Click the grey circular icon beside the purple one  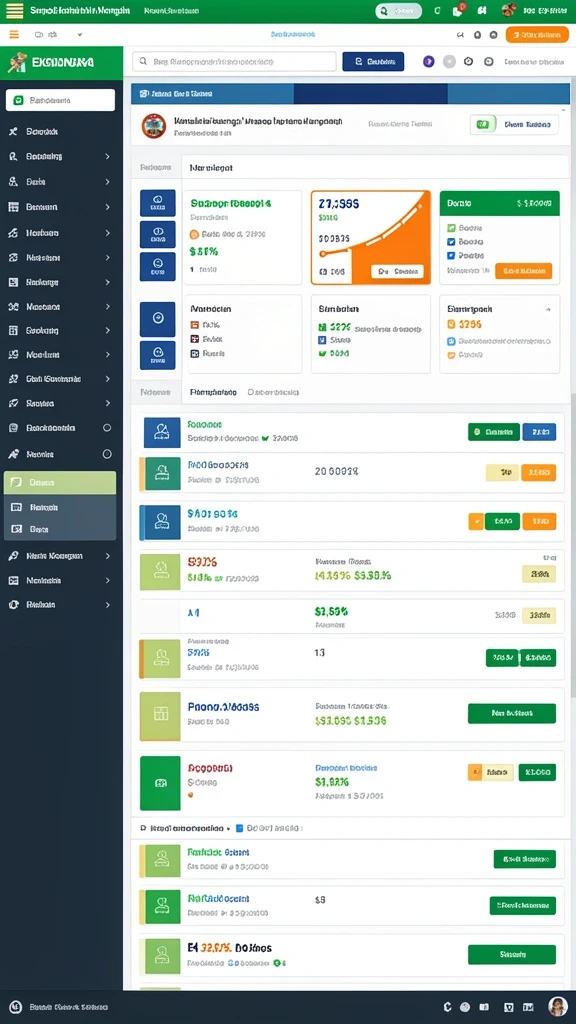(449, 61)
